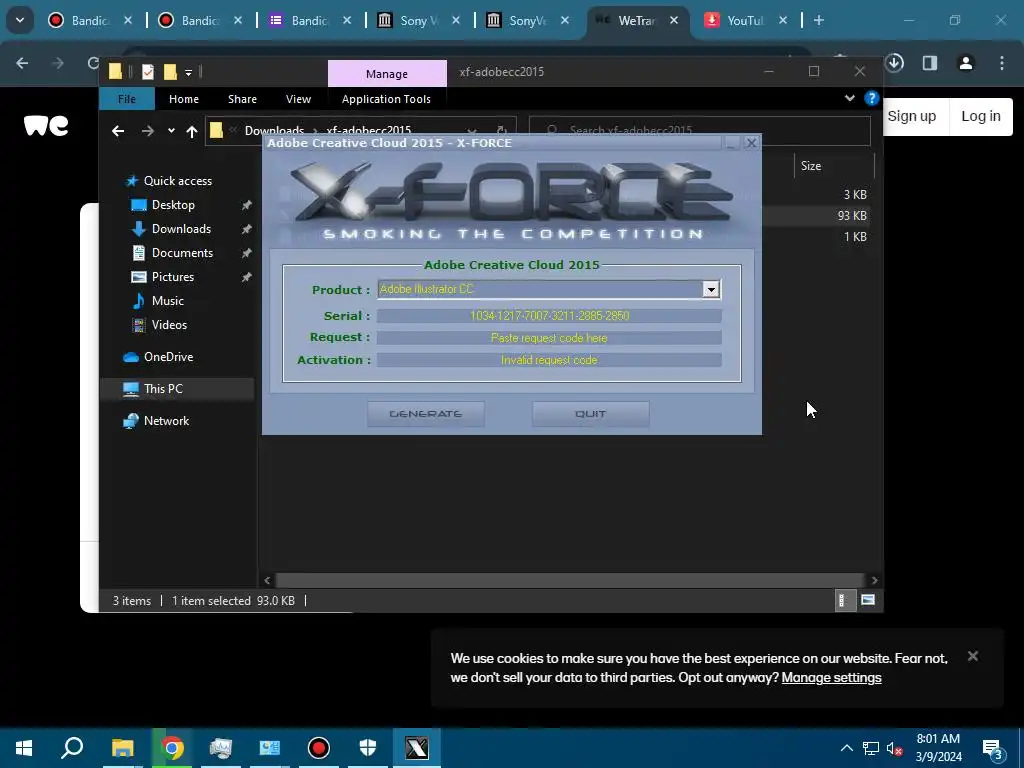Click the 93 KB file size cell
The image size is (1024, 768).
coord(852,216)
